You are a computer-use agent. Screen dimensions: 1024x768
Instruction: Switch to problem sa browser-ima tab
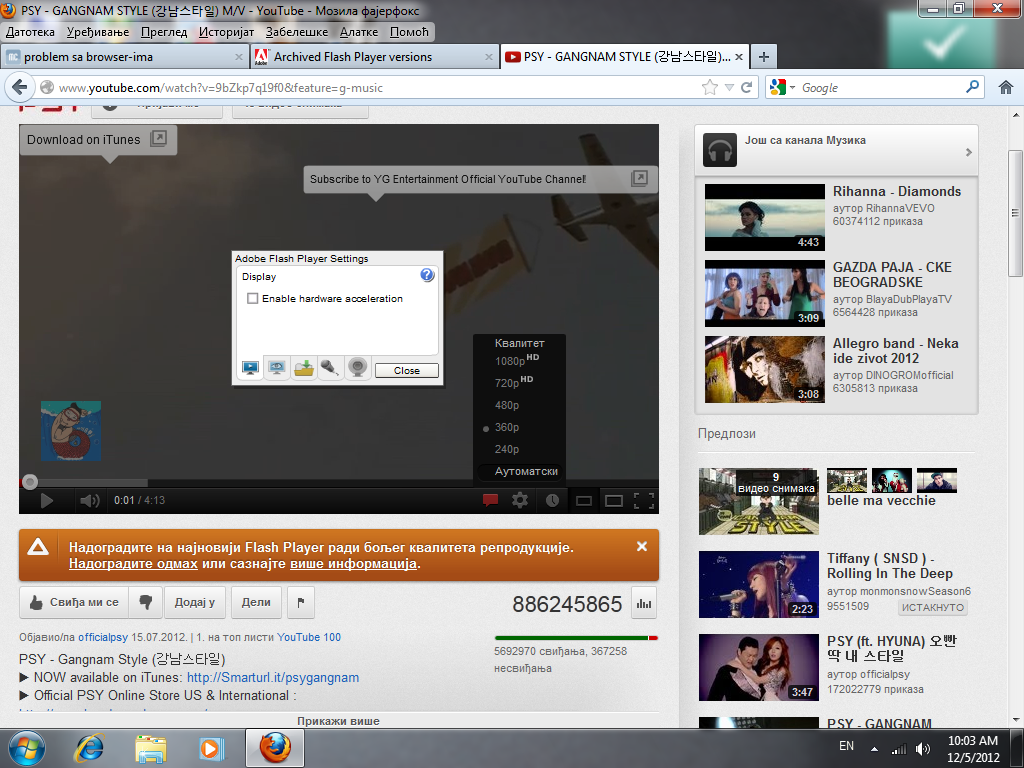click(x=125, y=57)
